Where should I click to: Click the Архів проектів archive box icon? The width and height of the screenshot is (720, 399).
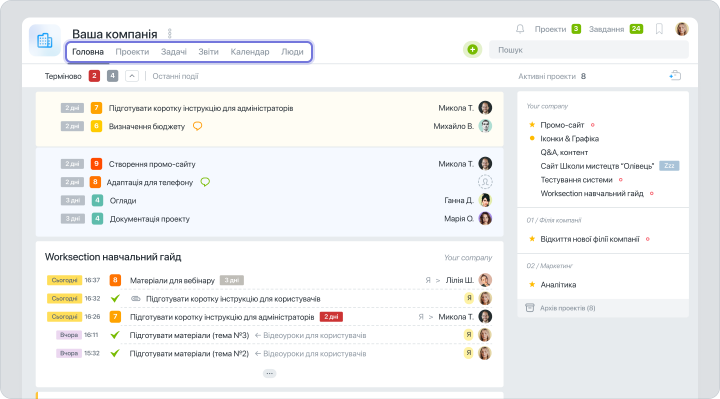(x=529, y=308)
